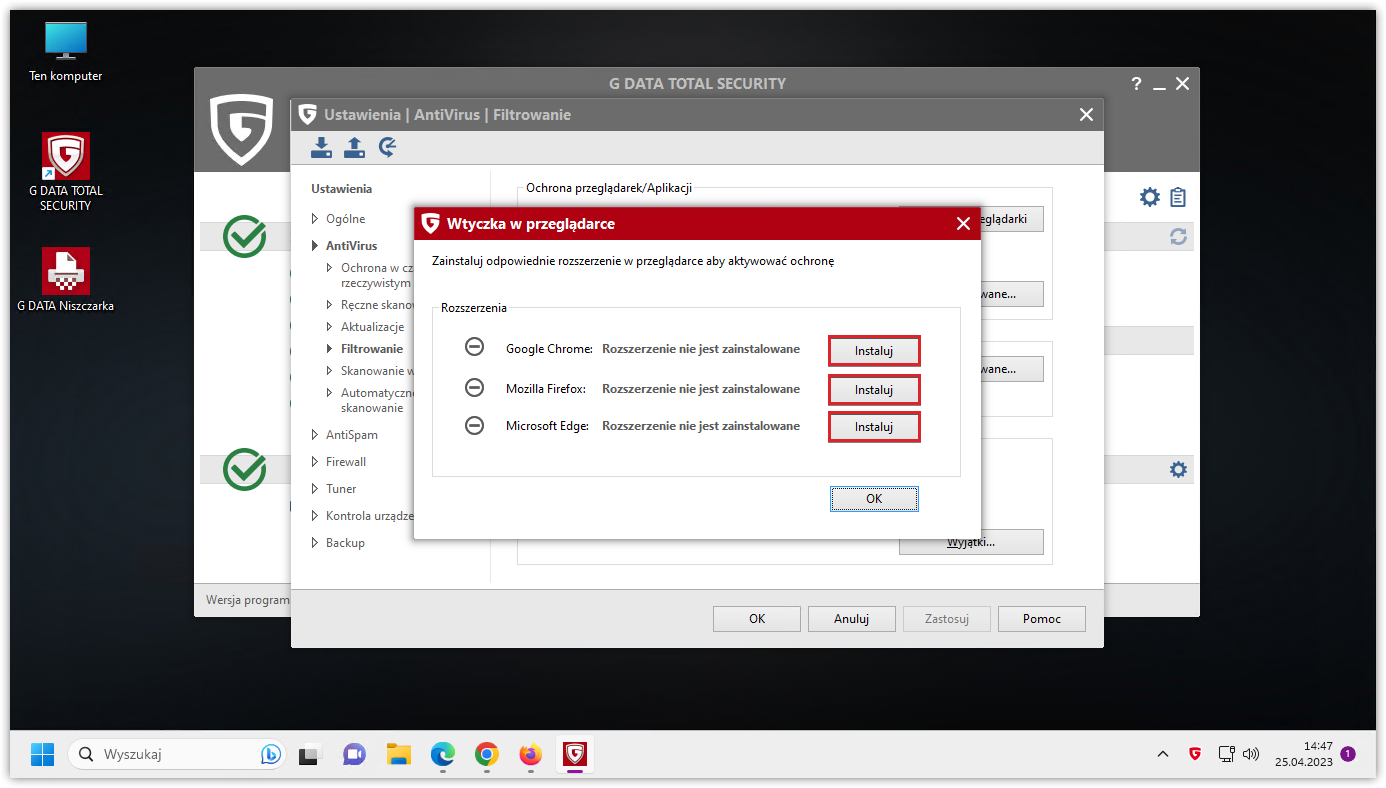Select Automatyczne skanowanie tree item
This screenshot has height=788, width=1386.
coord(377,400)
